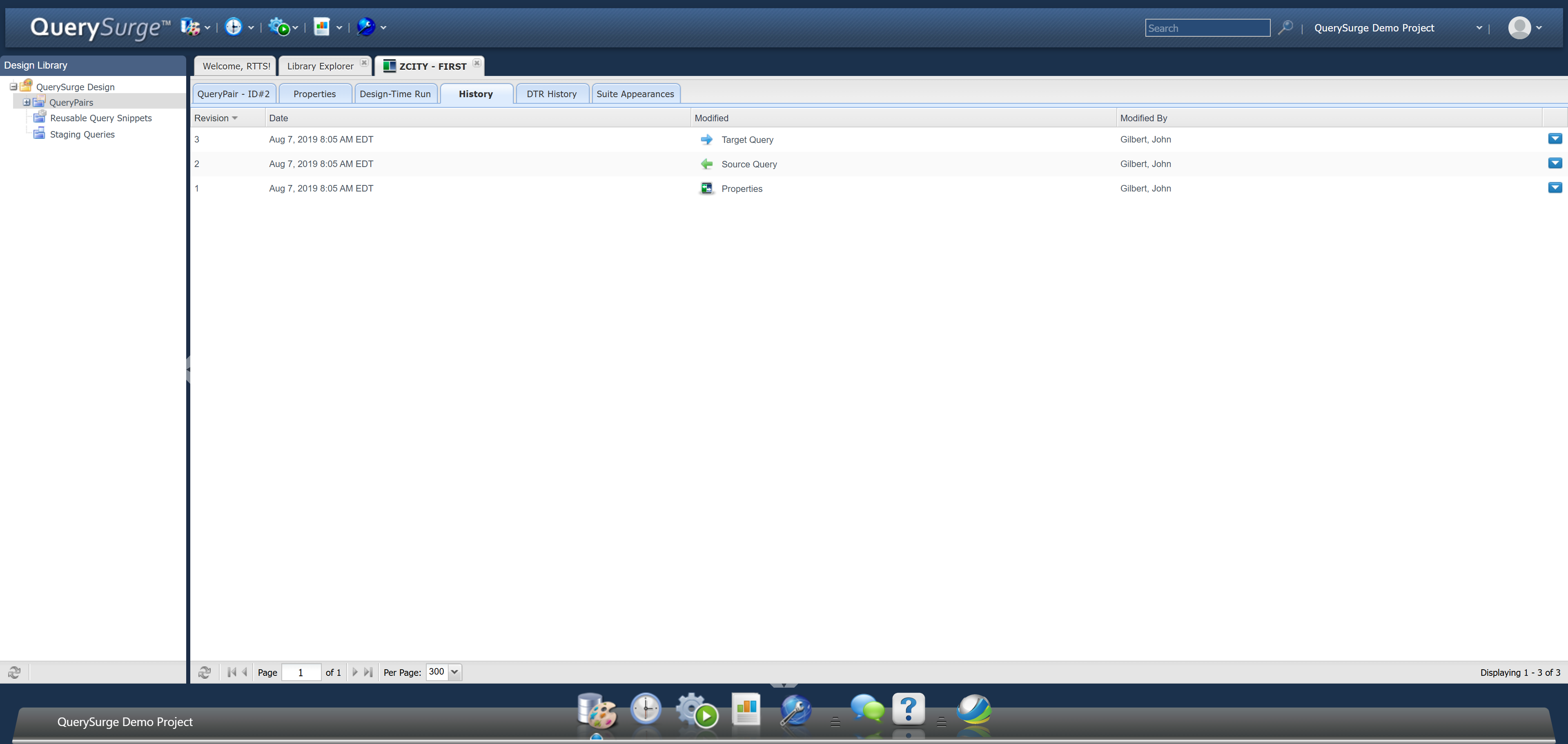Switch to the Welcome, RTTS! tab
The image size is (1568, 744).
click(236, 66)
